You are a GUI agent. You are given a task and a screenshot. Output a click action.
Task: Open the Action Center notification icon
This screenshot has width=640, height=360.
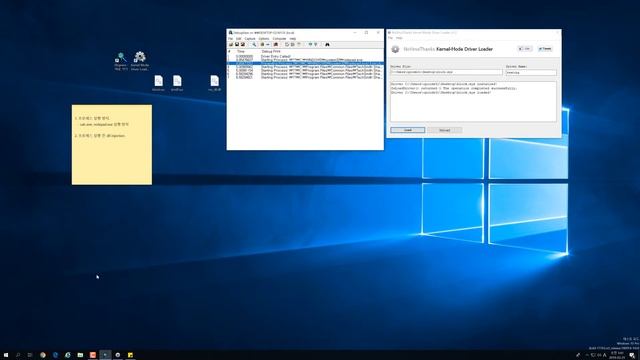click(x=632, y=356)
